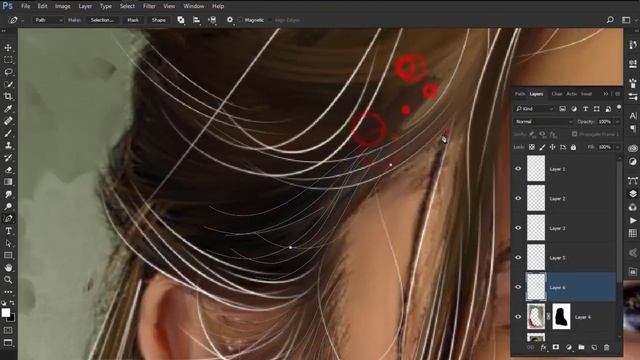
Task: Click the Shape button
Action: pyautogui.click(x=158, y=20)
